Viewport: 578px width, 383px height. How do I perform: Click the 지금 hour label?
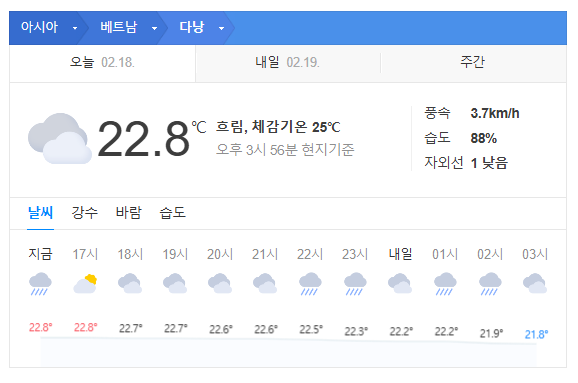[x=41, y=254]
